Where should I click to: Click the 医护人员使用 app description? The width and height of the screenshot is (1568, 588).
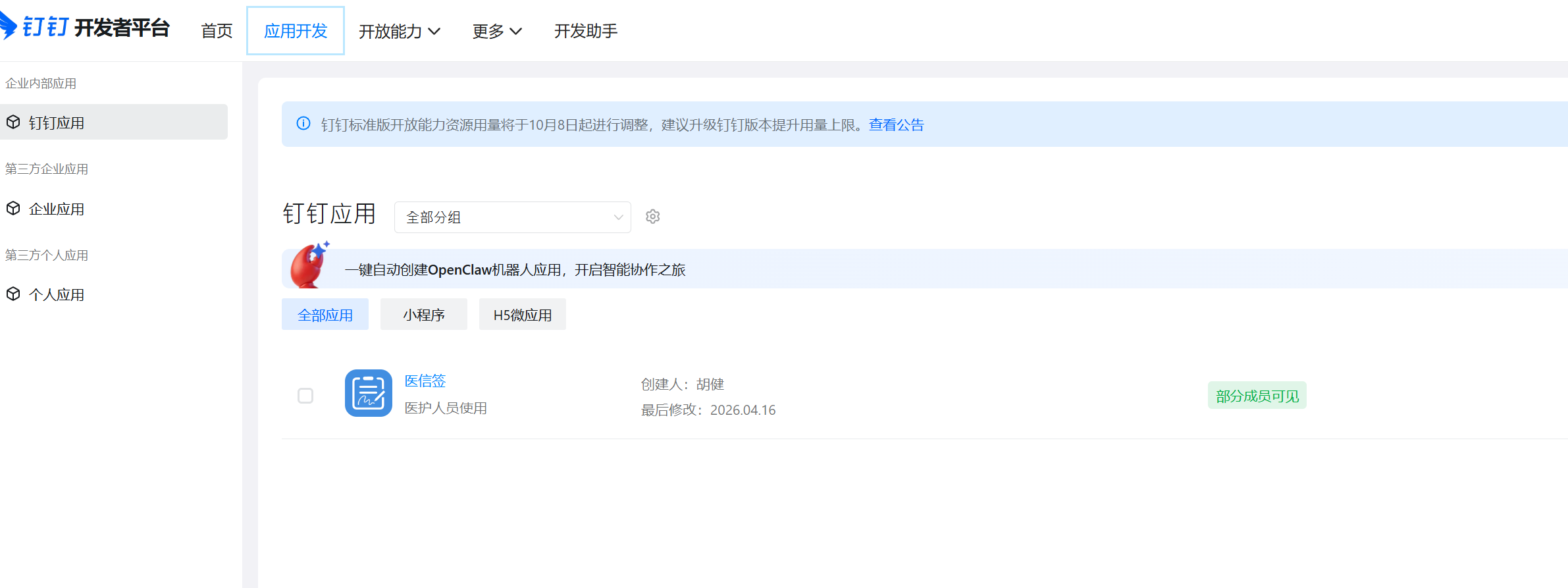point(446,408)
